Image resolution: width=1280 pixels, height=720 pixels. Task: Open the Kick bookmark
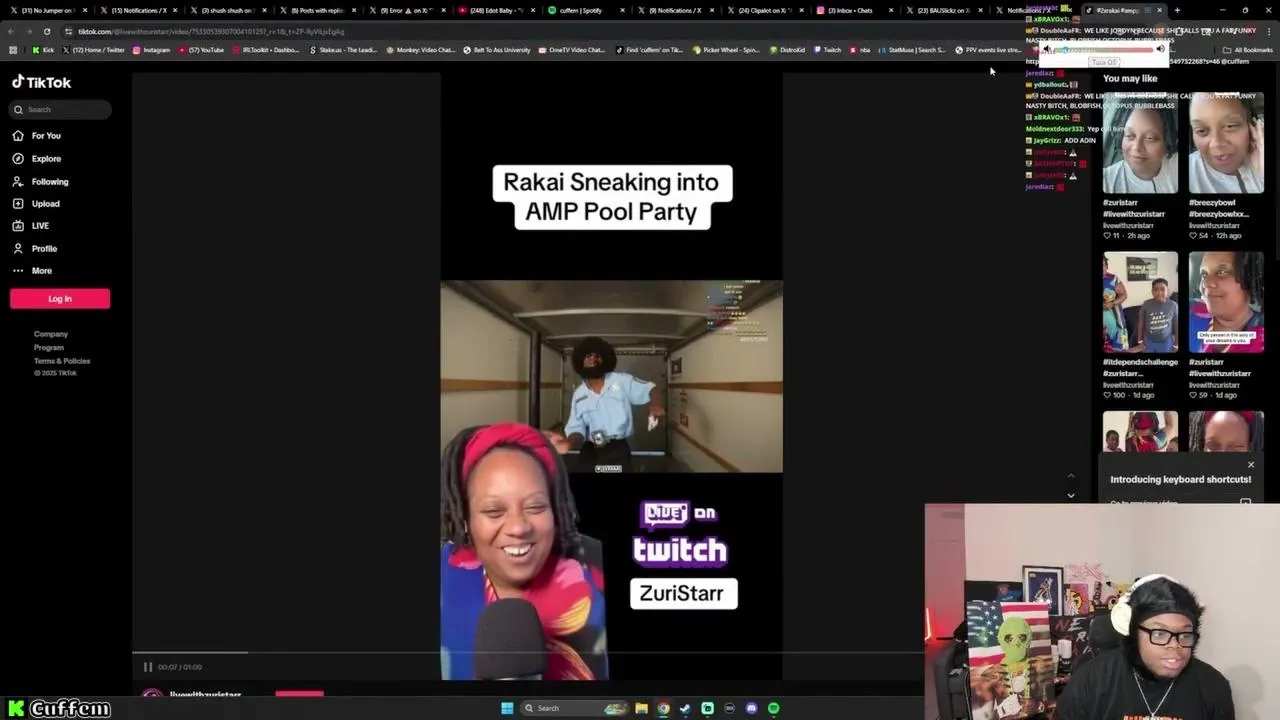point(43,50)
